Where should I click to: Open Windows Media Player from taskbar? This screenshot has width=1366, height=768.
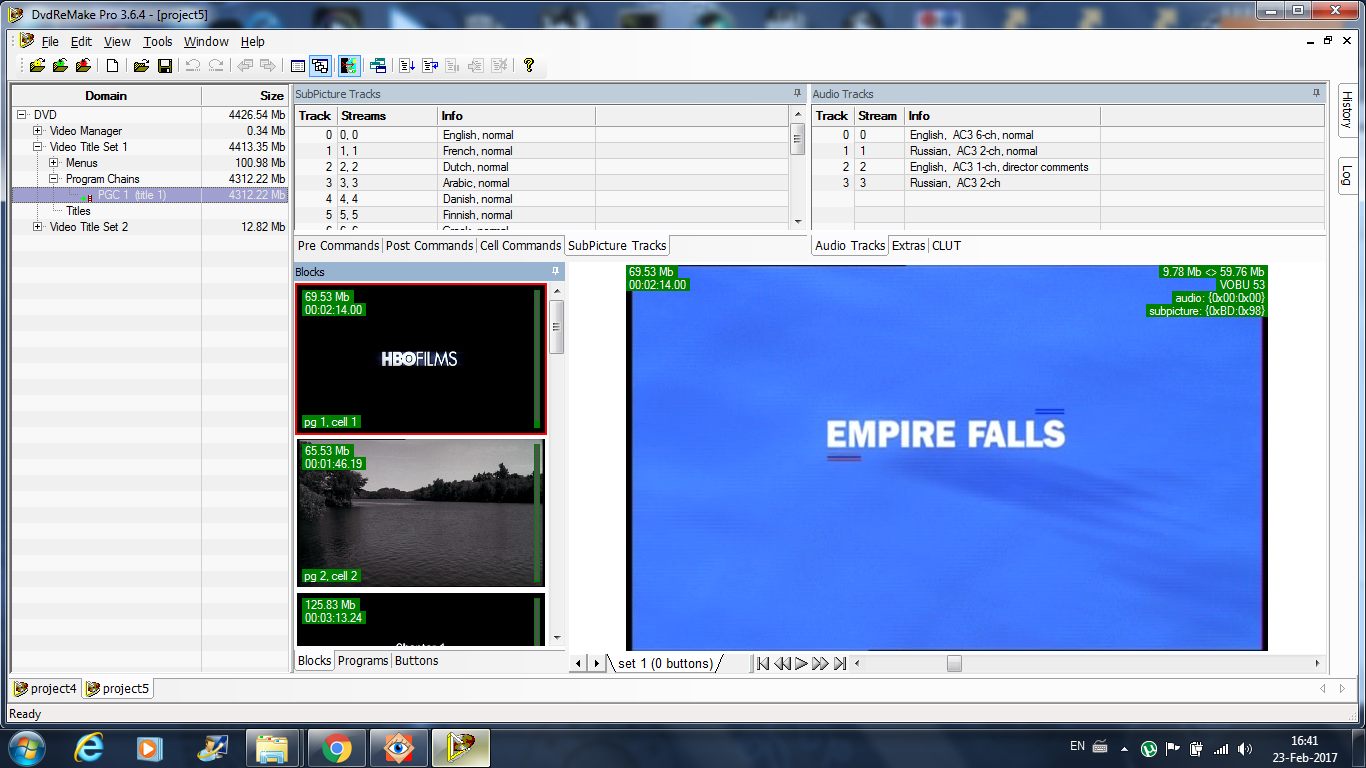click(x=149, y=747)
